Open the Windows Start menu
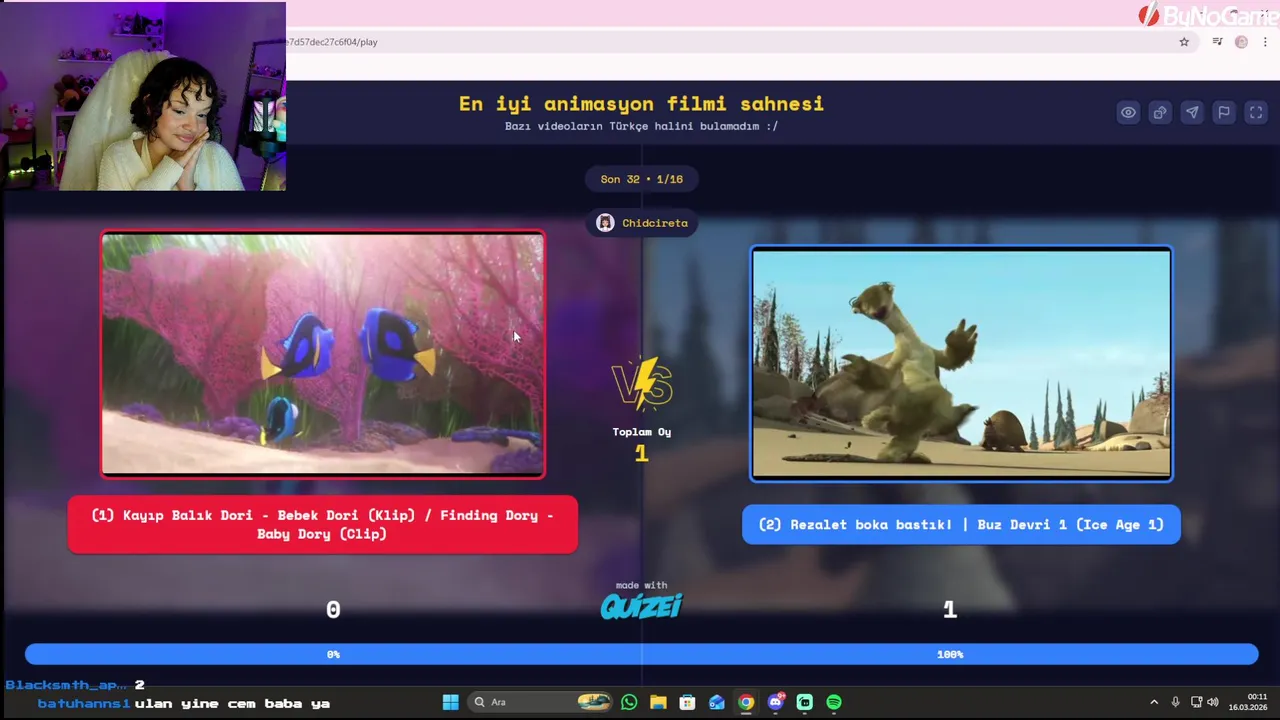The height and width of the screenshot is (720, 1280). click(450, 702)
